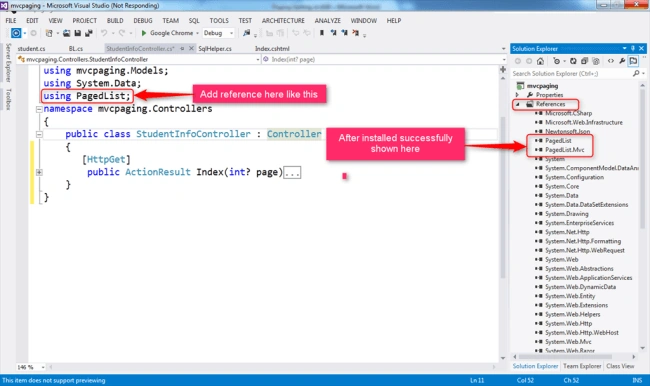Open the TOOLS menu

[219, 20]
